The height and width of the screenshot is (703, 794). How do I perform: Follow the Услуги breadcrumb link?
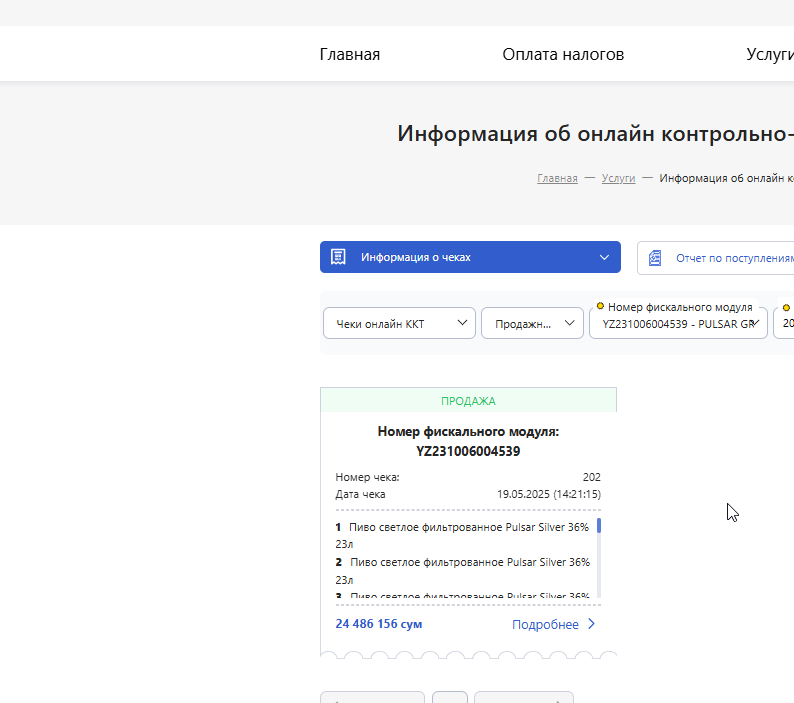618,178
